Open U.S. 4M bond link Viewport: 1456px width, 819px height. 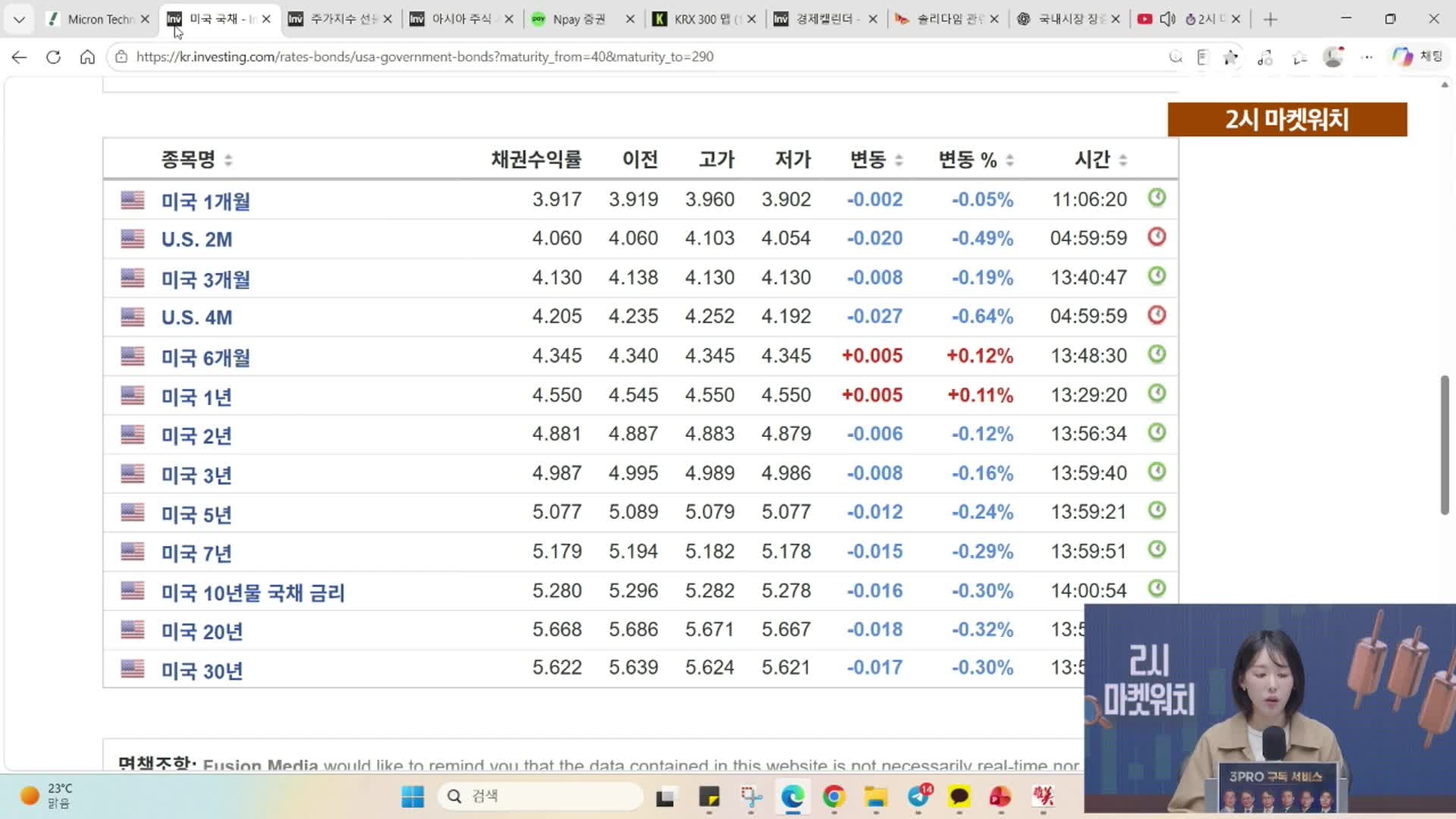(196, 317)
